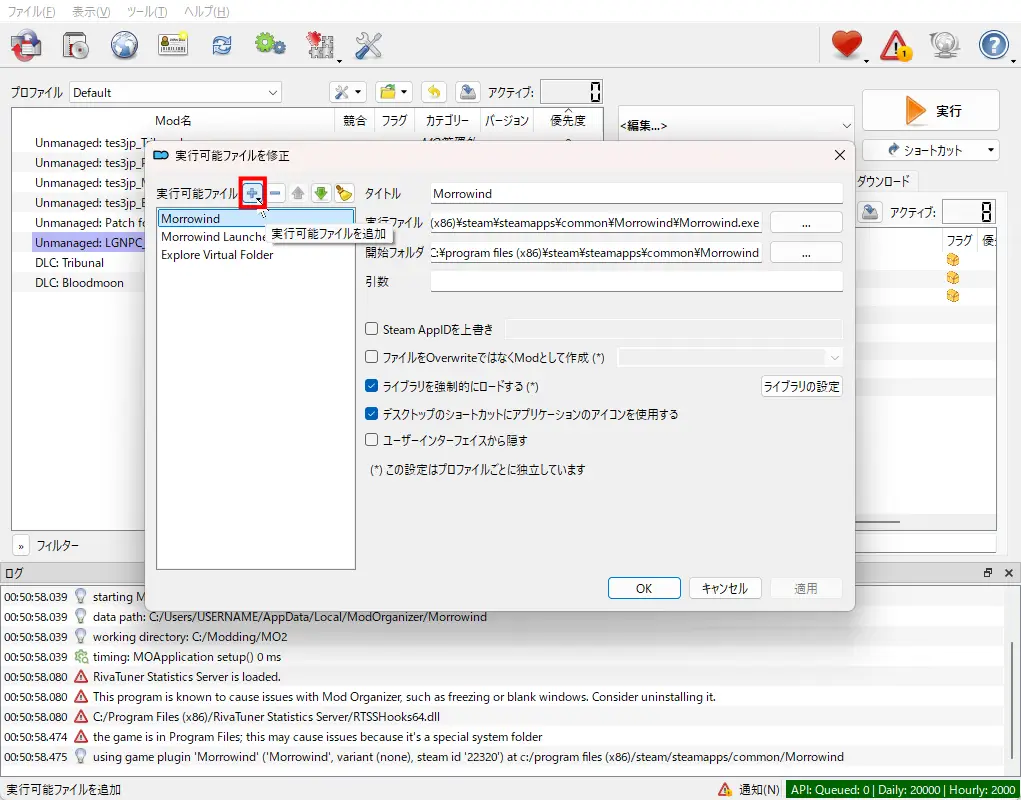
Task: Browse for 開始フォルダ with ... button
Action: tap(806, 253)
